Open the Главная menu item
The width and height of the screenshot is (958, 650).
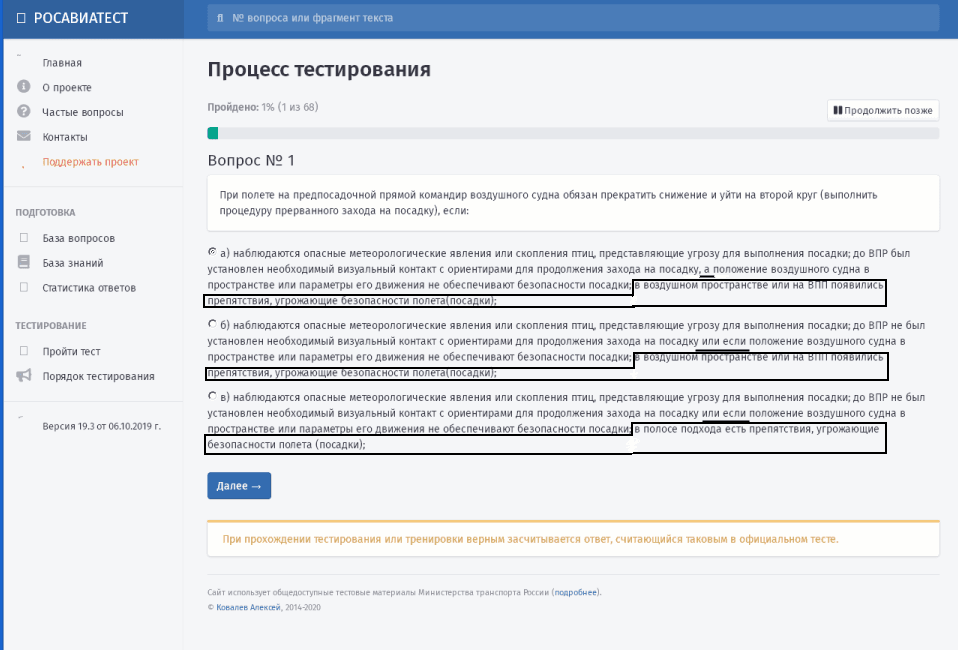click(x=62, y=63)
